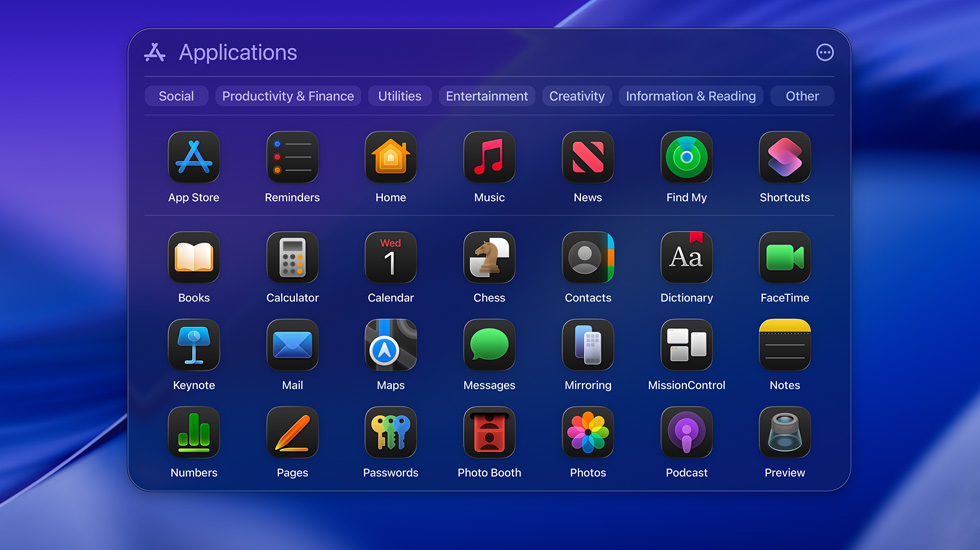Switch to Productivity & Finance category
The height and width of the screenshot is (550, 980).
288,96
